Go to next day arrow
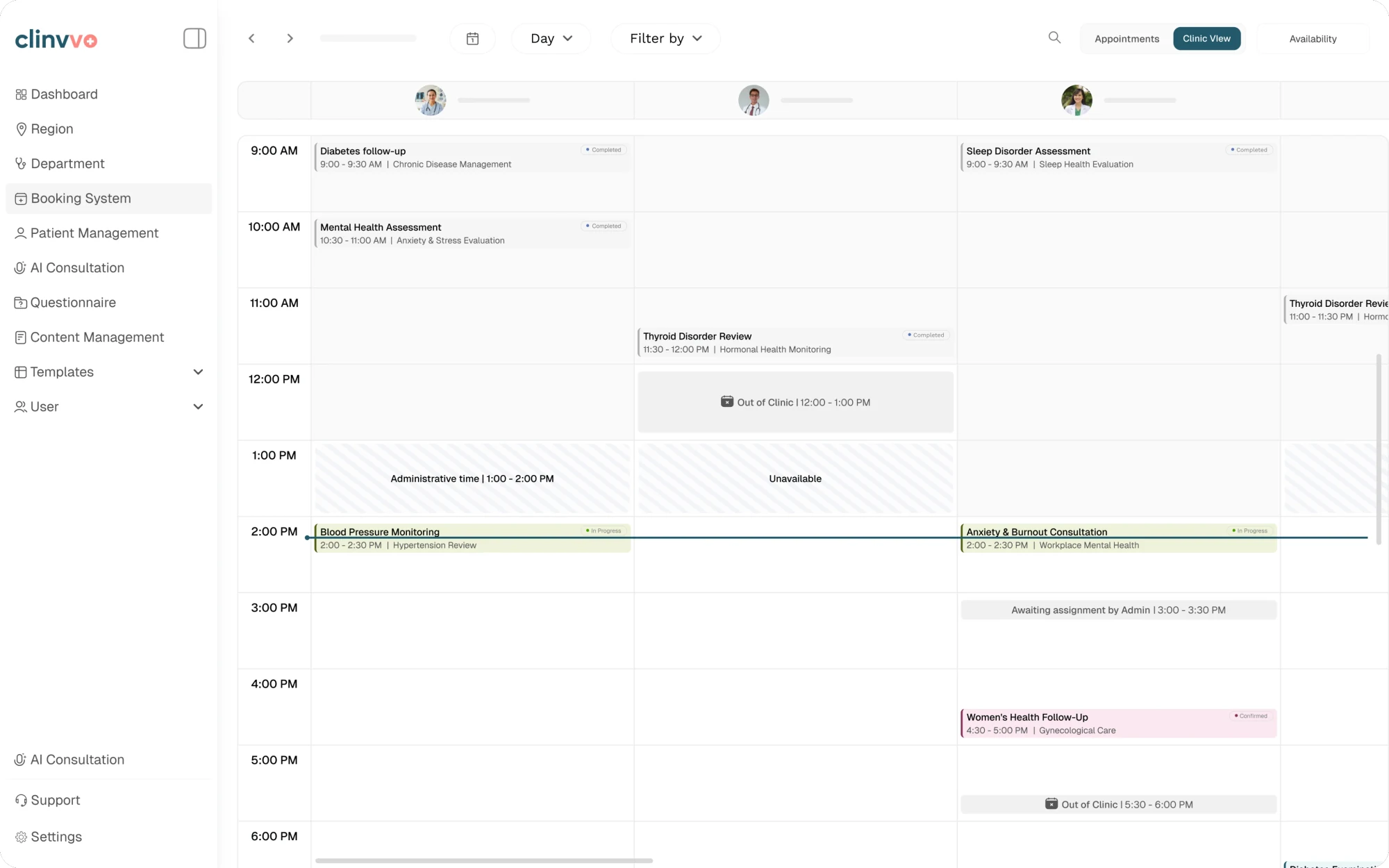 click(x=290, y=38)
